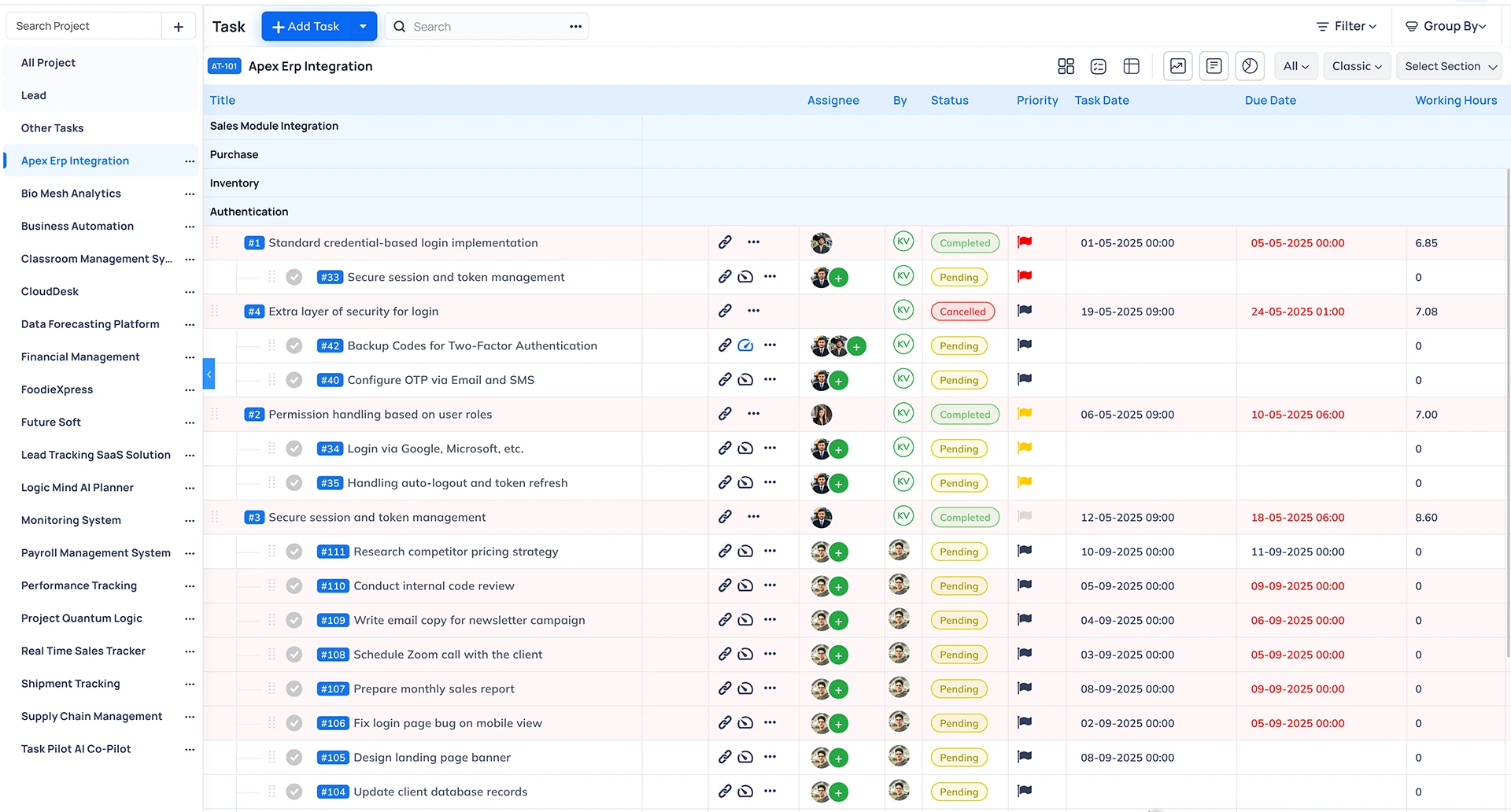Start the timer icon for task #42
1511x812 pixels.
[745, 345]
